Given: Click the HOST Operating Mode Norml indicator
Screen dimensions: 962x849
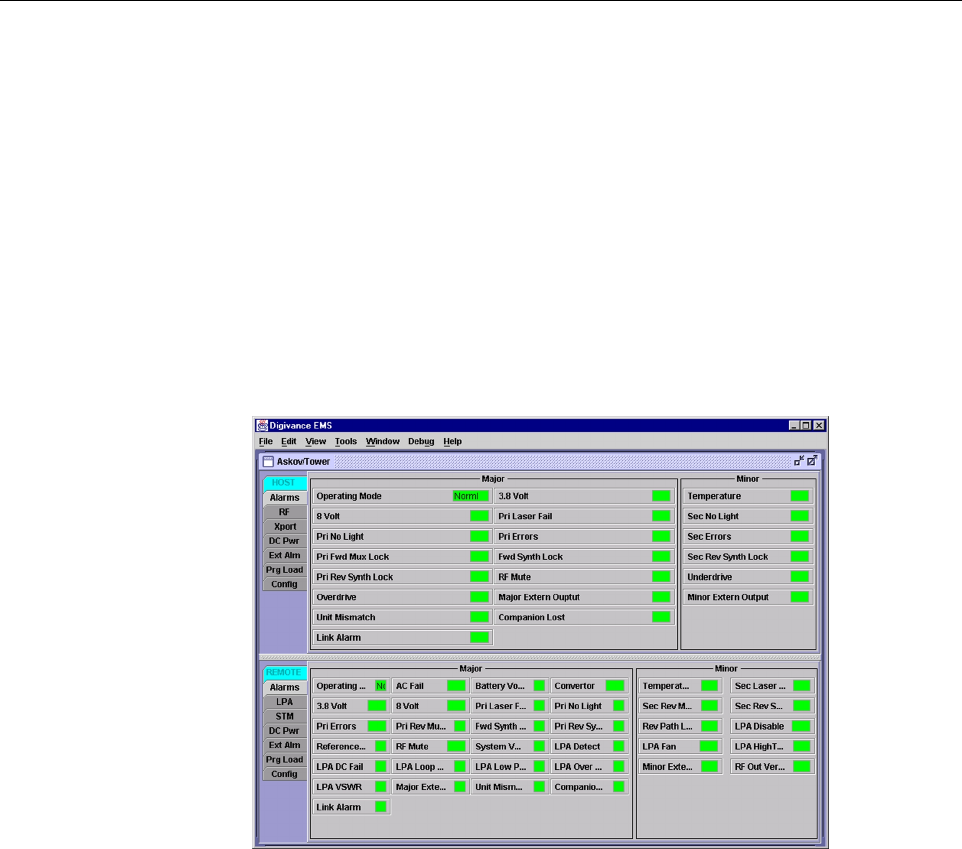Looking at the screenshot, I should pyautogui.click(x=471, y=496).
